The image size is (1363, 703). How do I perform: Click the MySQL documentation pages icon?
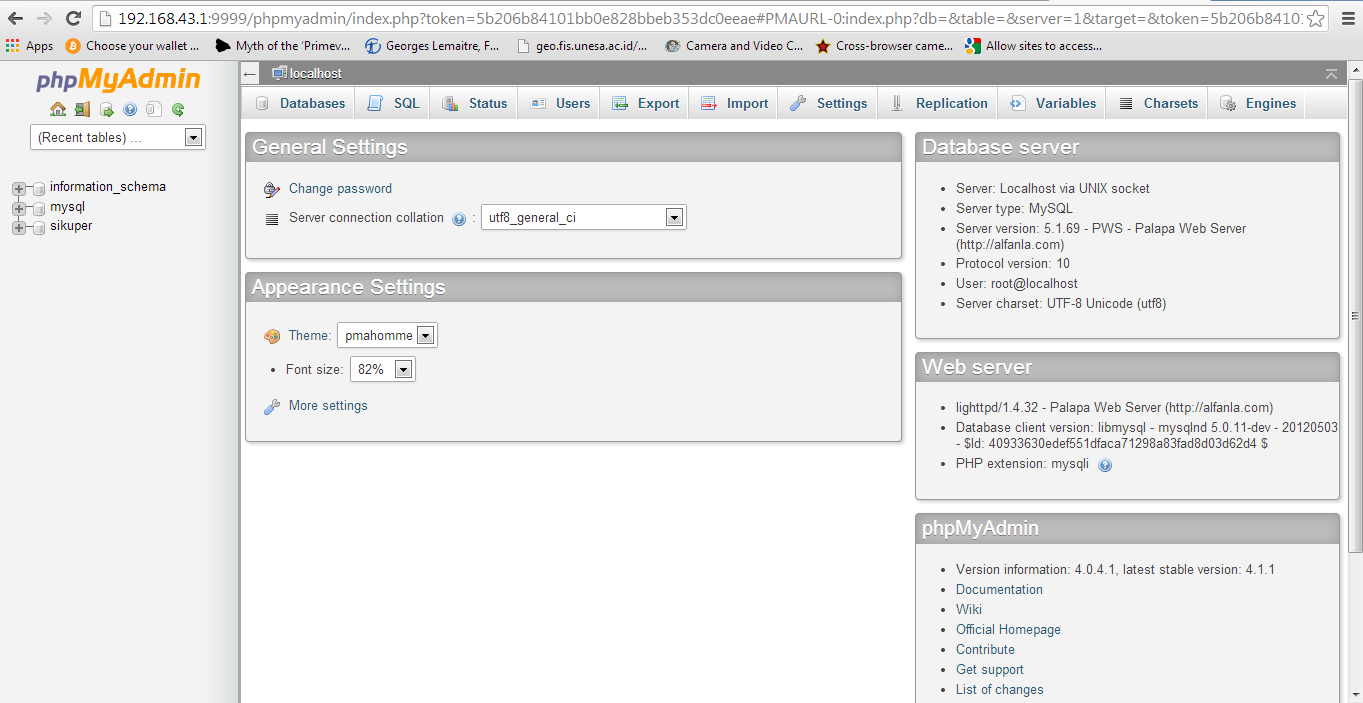(x=154, y=109)
